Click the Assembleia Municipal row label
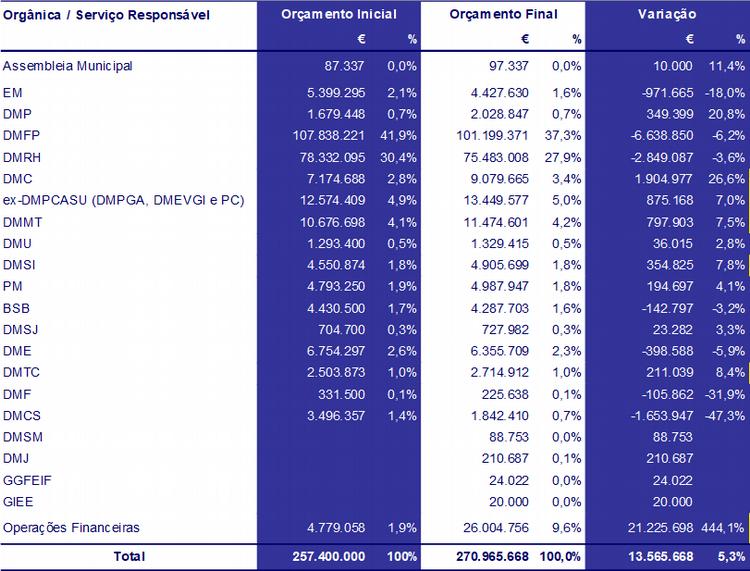 coord(68,66)
